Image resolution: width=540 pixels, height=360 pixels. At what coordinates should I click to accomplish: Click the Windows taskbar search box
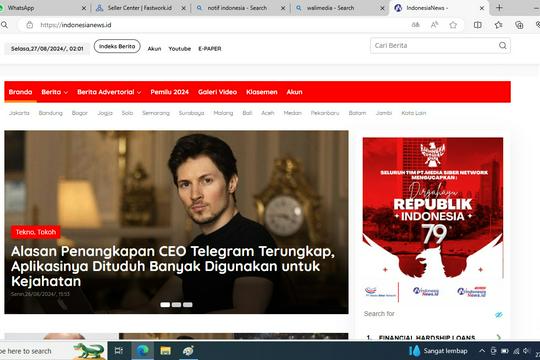[x=52, y=351]
